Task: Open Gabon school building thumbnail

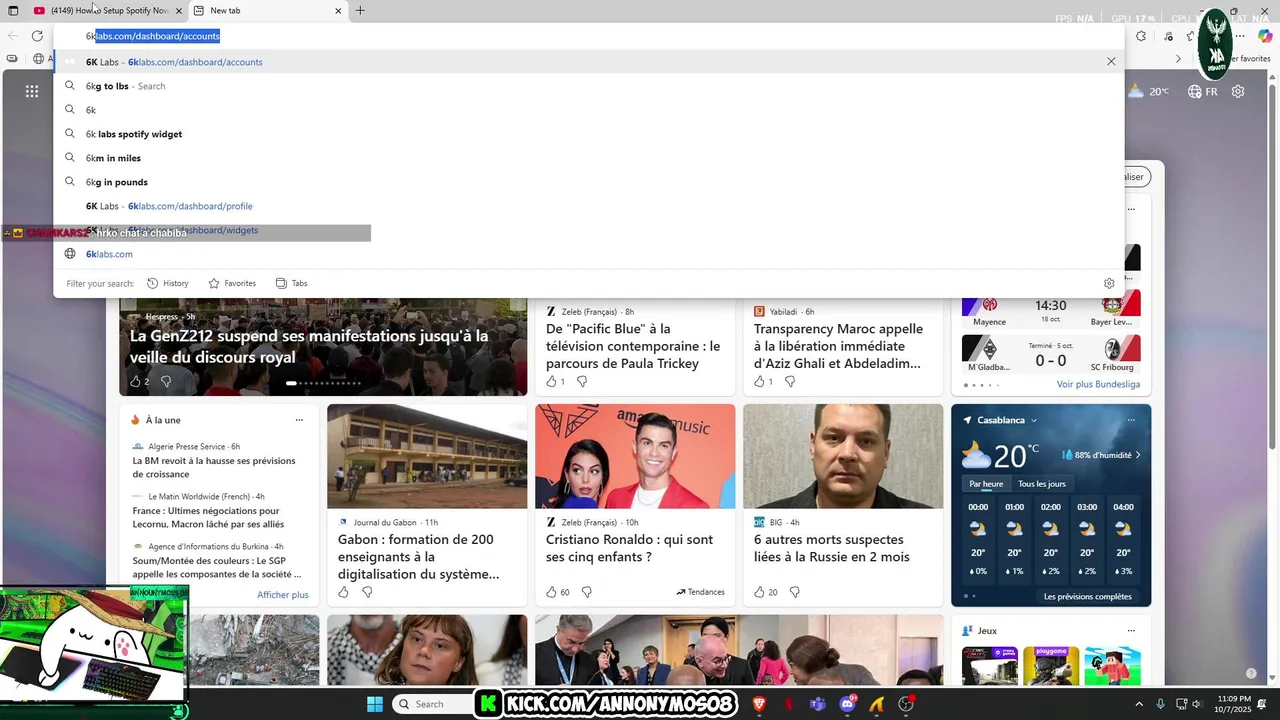Action: pyautogui.click(x=427, y=456)
